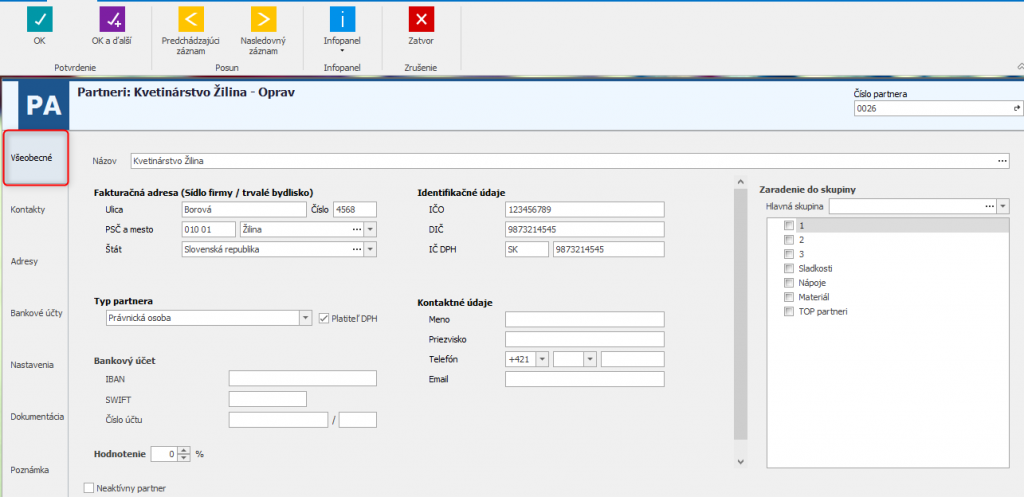Click the SWIFT input field
This screenshot has height=497, width=1024.
pyautogui.click(x=268, y=399)
